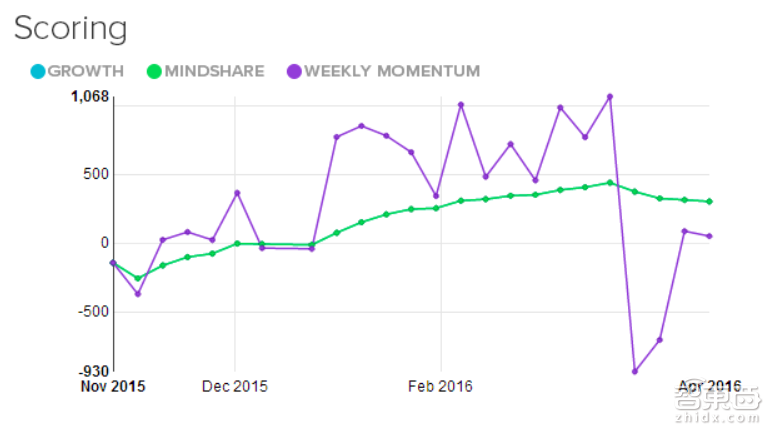Toggle the MINDSHARE series label
This screenshot has height=436, width=777.
point(217,71)
